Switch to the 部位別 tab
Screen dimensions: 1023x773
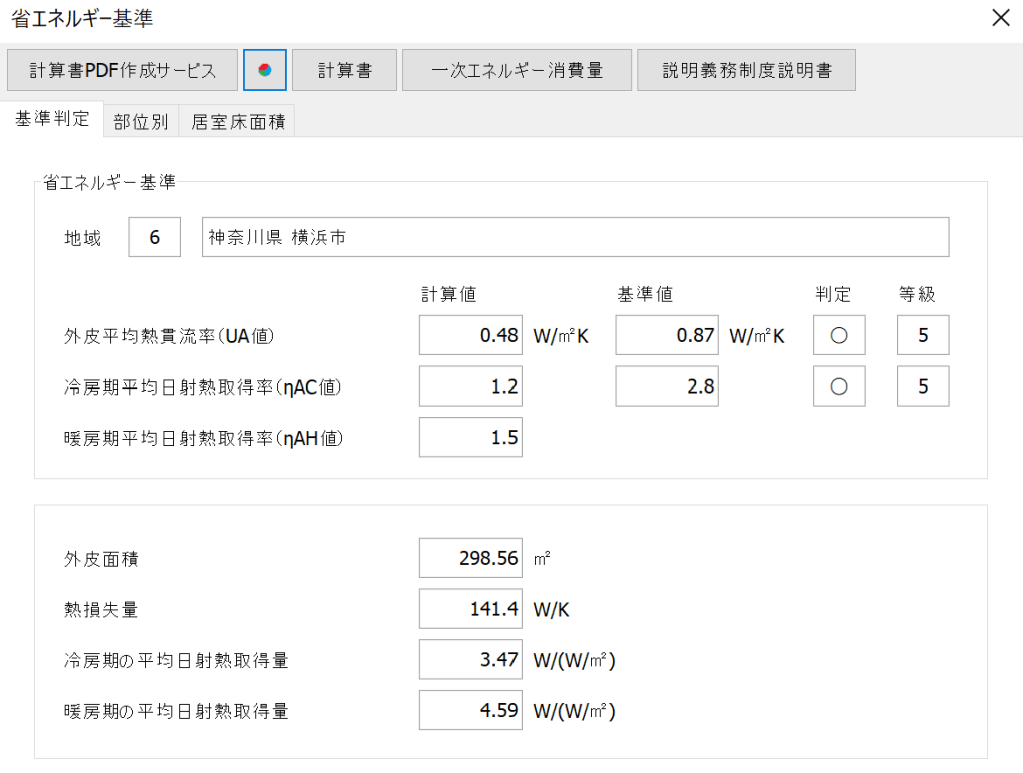[x=140, y=122]
